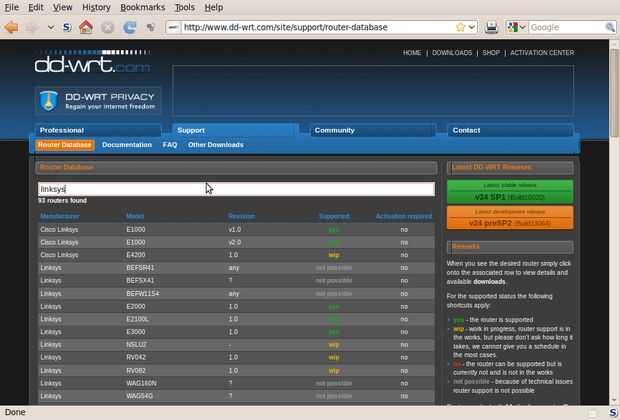
Task: Click the greyed-out Forward arrow button
Action: click(x=33, y=27)
